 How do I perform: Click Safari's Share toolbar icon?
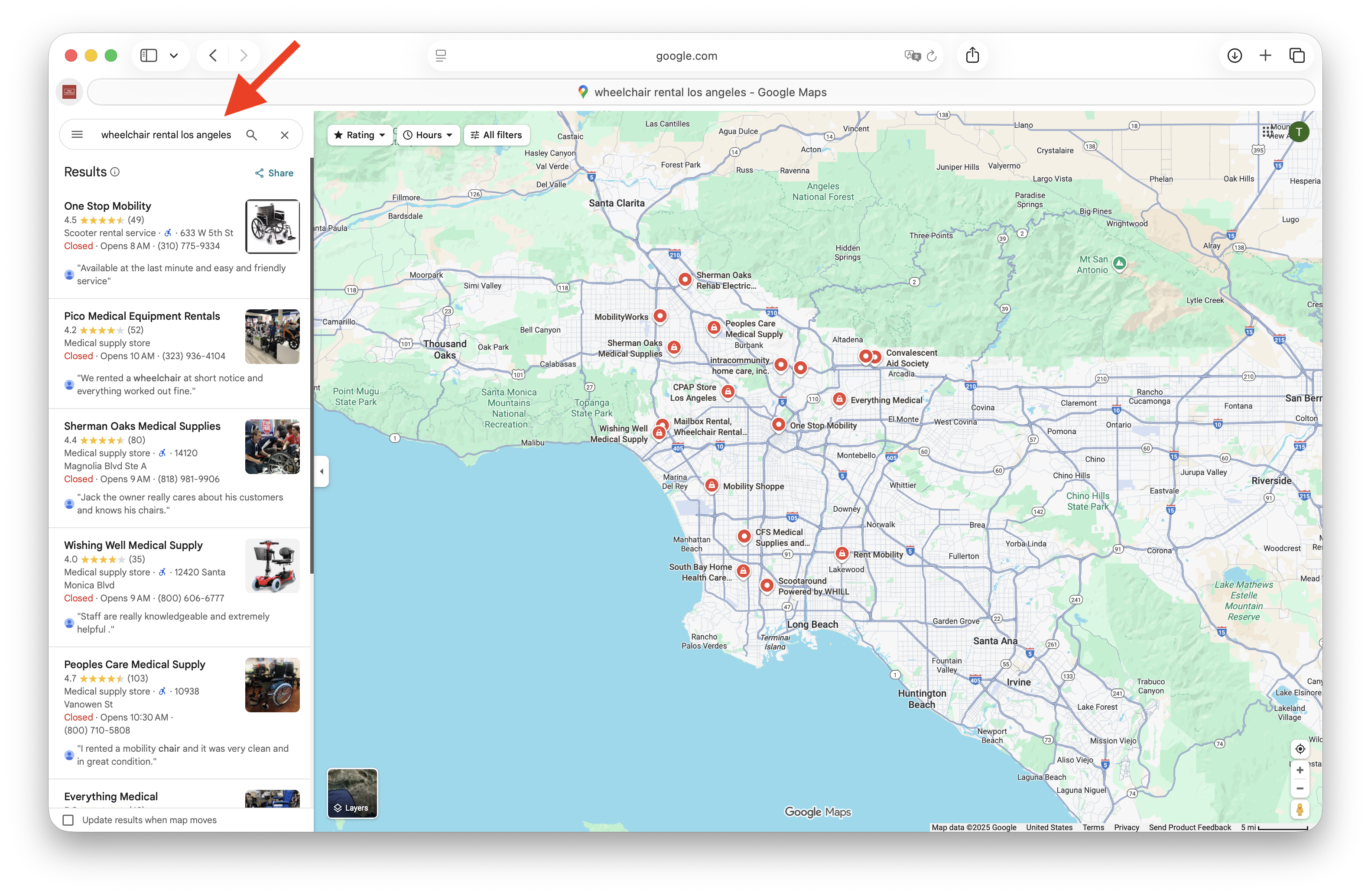[972, 55]
